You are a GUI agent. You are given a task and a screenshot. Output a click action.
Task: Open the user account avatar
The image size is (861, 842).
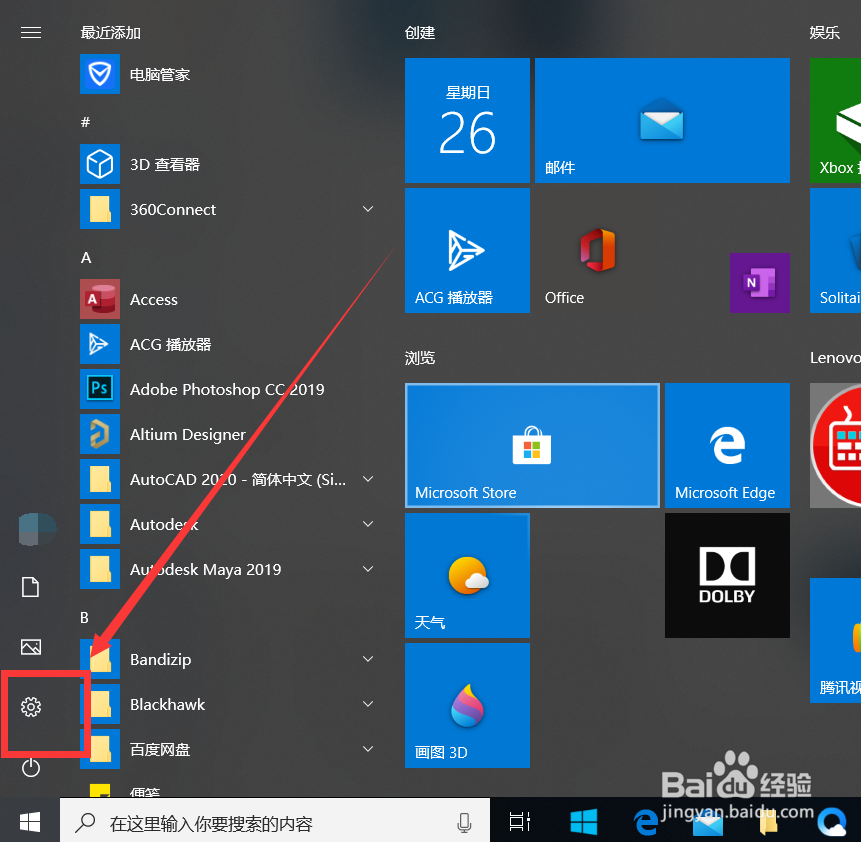click(37, 529)
